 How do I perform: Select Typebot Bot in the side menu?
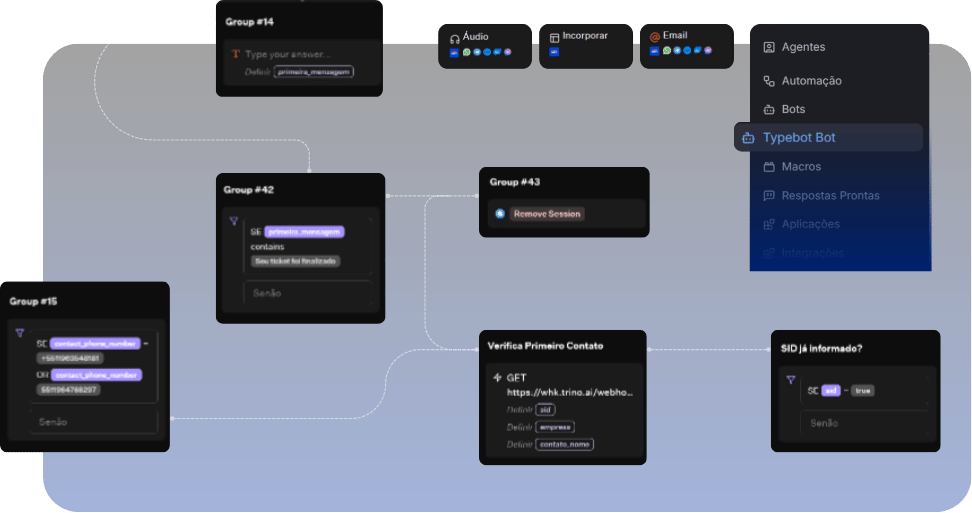(x=798, y=138)
